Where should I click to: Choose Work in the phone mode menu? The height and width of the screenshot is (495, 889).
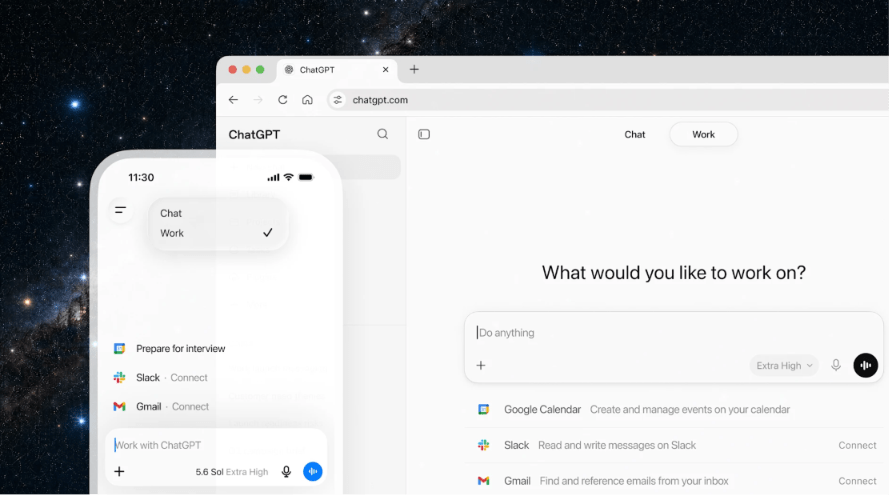click(x=218, y=233)
